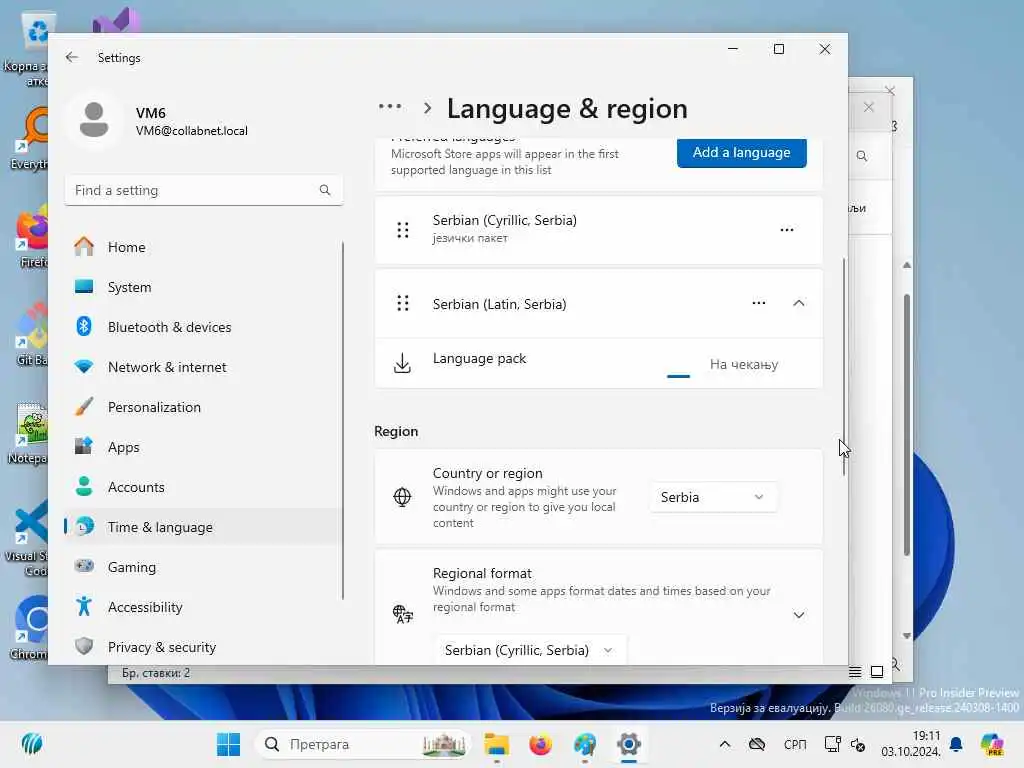This screenshot has height=768, width=1024.
Task: Click the Settings page vertical scrollbar
Action: [x=844, y=366]
